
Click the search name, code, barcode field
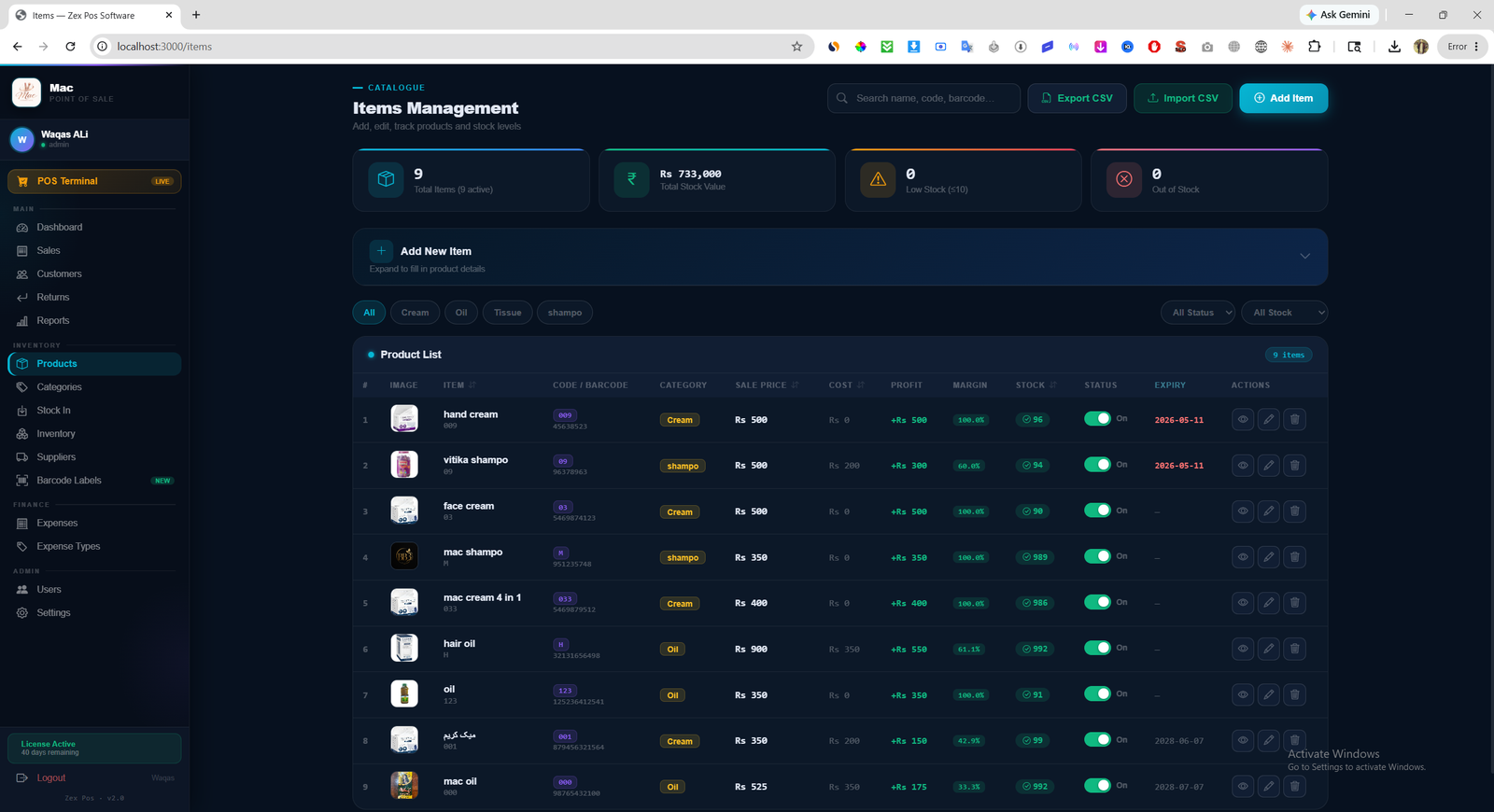(x=923, y=98)
